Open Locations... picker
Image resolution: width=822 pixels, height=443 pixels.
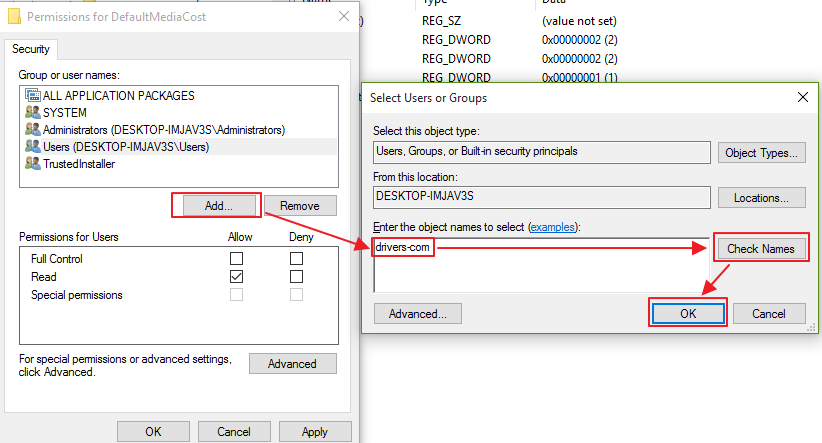[x=762, y=198]
